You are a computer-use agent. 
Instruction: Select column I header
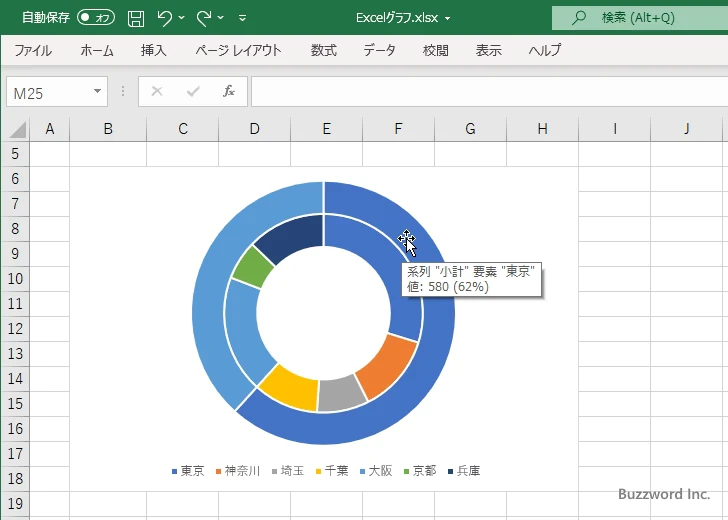(615, 129)
